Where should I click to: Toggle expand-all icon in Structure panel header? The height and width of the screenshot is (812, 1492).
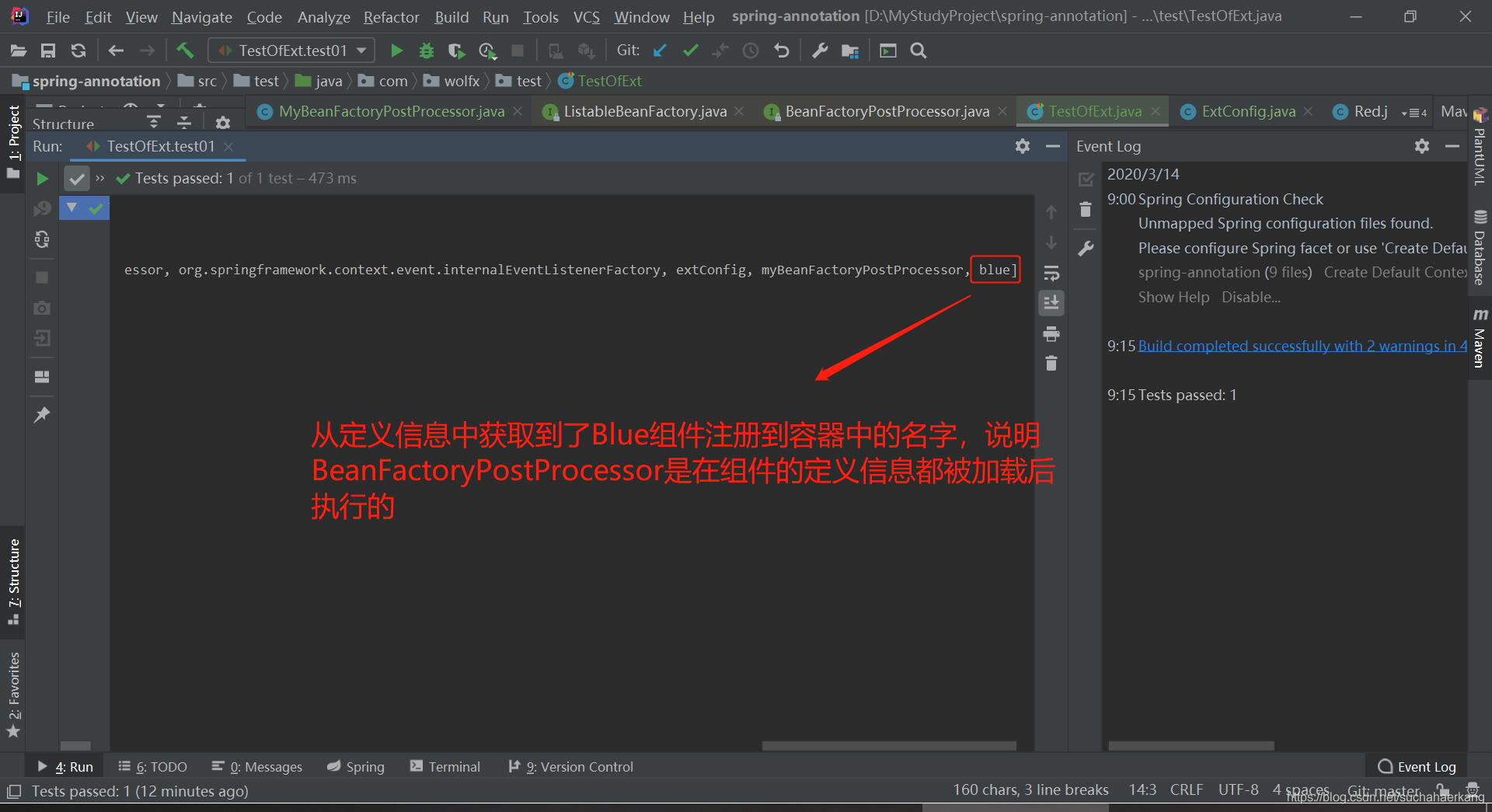tap(154, 122)
